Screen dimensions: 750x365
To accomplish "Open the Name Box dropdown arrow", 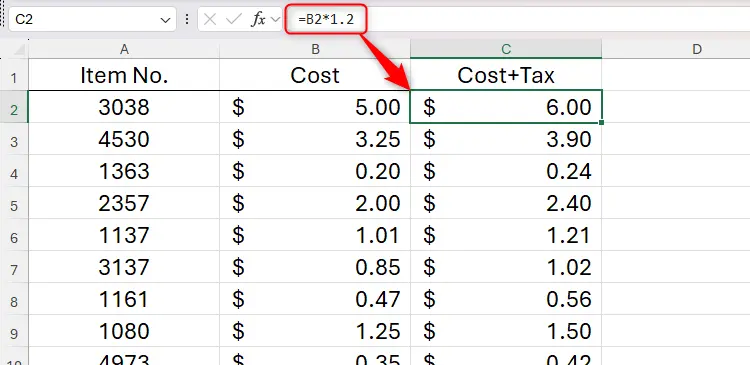I will coord(165,20).
